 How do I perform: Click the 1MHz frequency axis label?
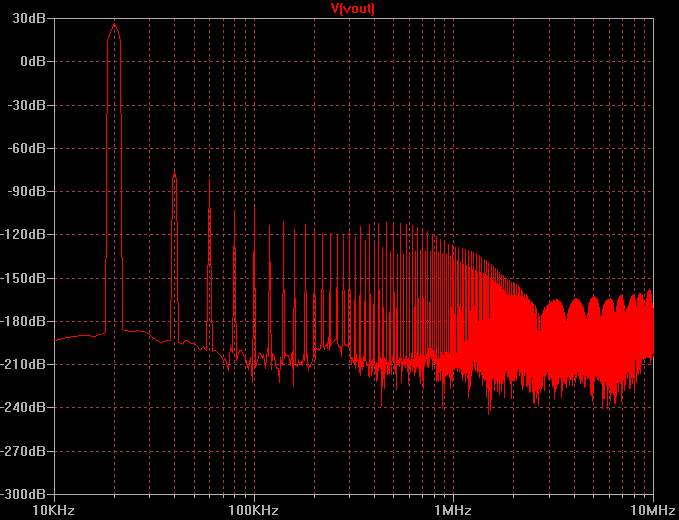coord(453,511)
